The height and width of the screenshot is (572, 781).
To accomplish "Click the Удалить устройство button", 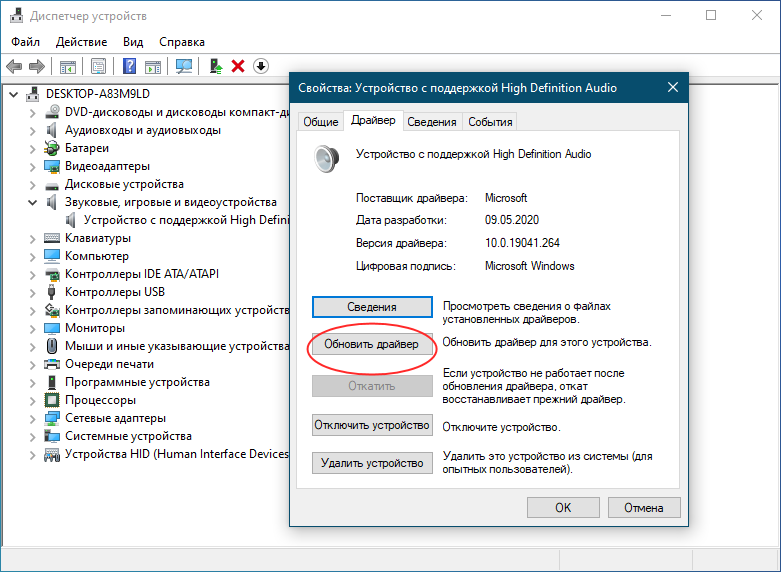I will pos(372,463).
